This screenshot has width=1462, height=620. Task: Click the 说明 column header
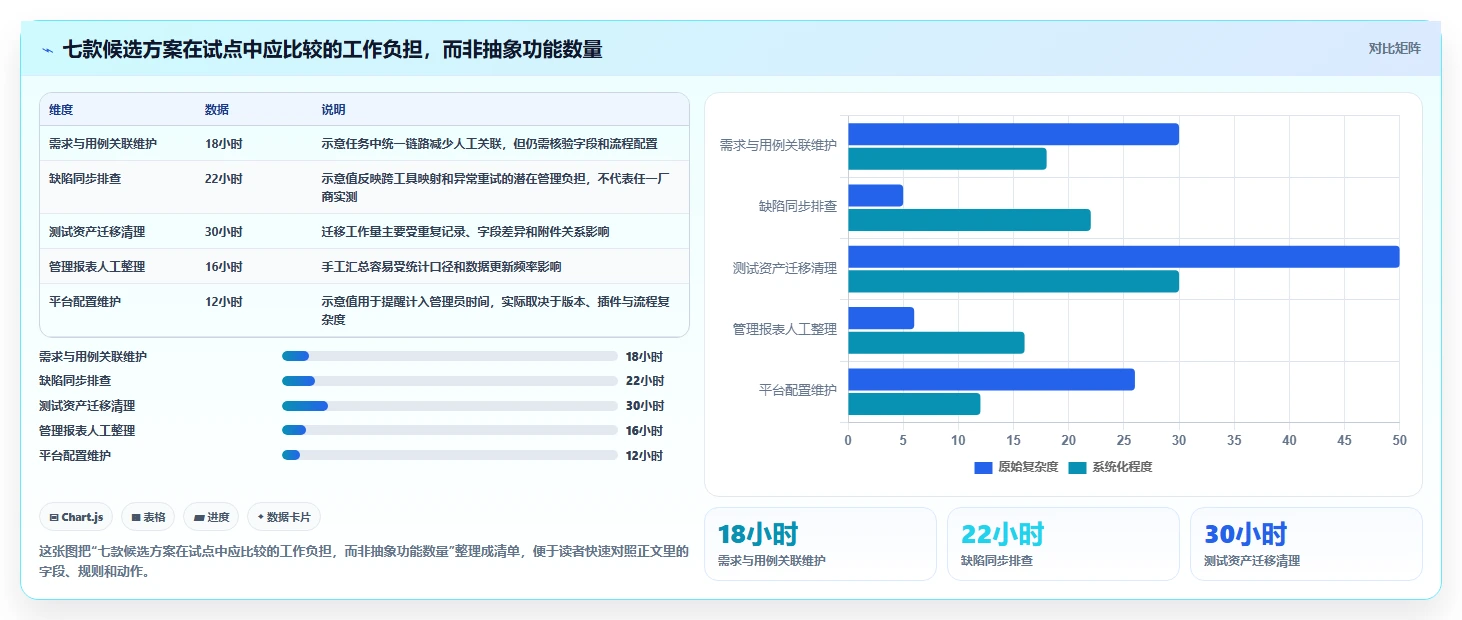[x=333, y=109]
